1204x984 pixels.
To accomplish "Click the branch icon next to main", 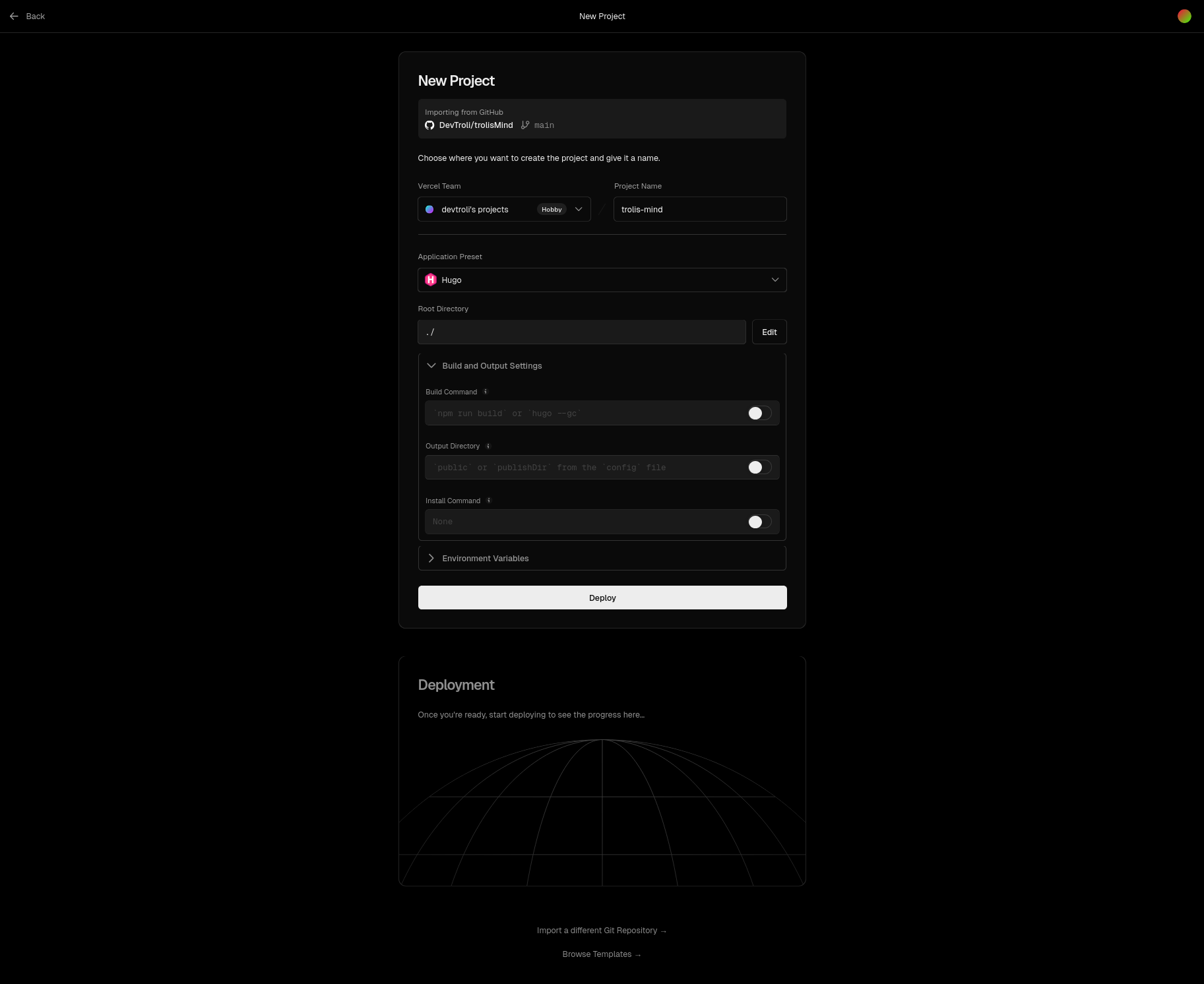I will (x=525, y=125).
